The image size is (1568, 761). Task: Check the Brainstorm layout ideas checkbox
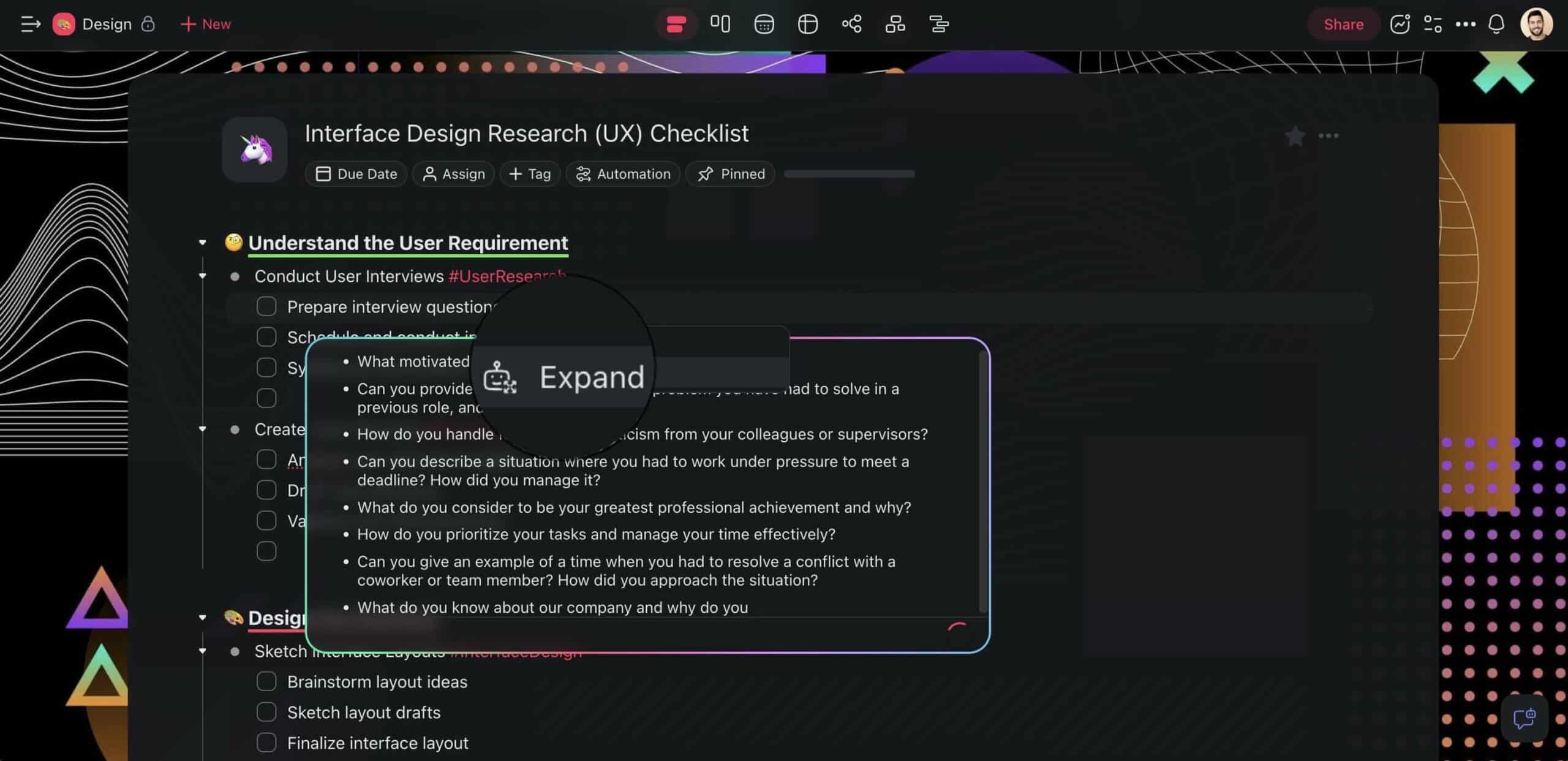(266, 681)
